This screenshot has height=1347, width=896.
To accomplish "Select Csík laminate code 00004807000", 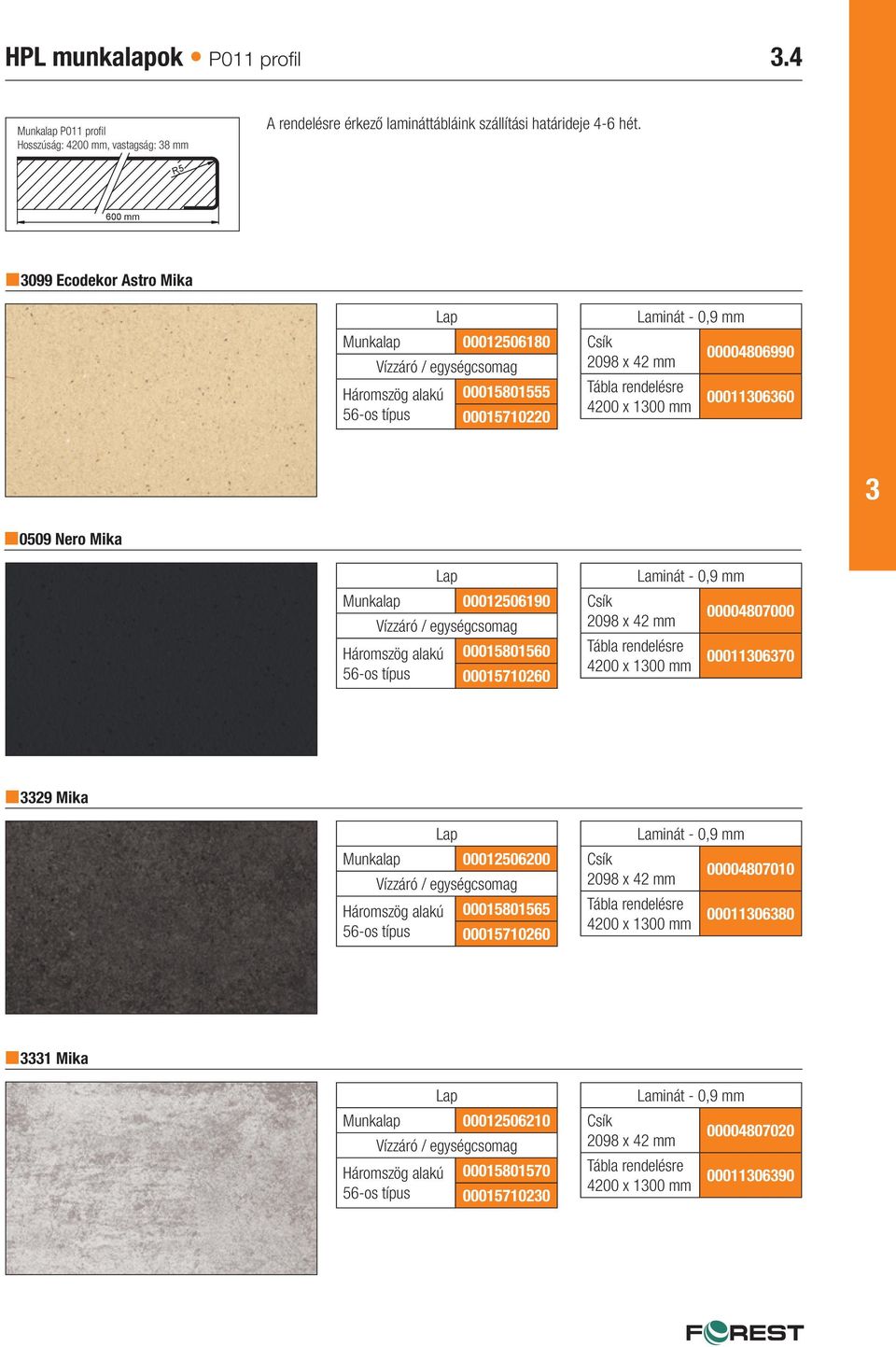I will tap(750, 611).
